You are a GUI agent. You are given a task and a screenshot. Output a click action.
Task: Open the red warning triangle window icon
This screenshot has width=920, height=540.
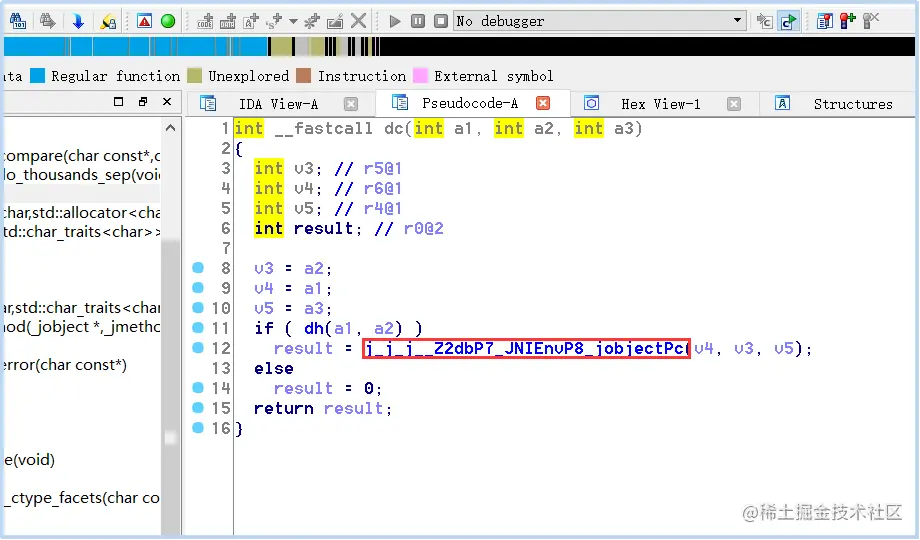click(x=144, y=21)
